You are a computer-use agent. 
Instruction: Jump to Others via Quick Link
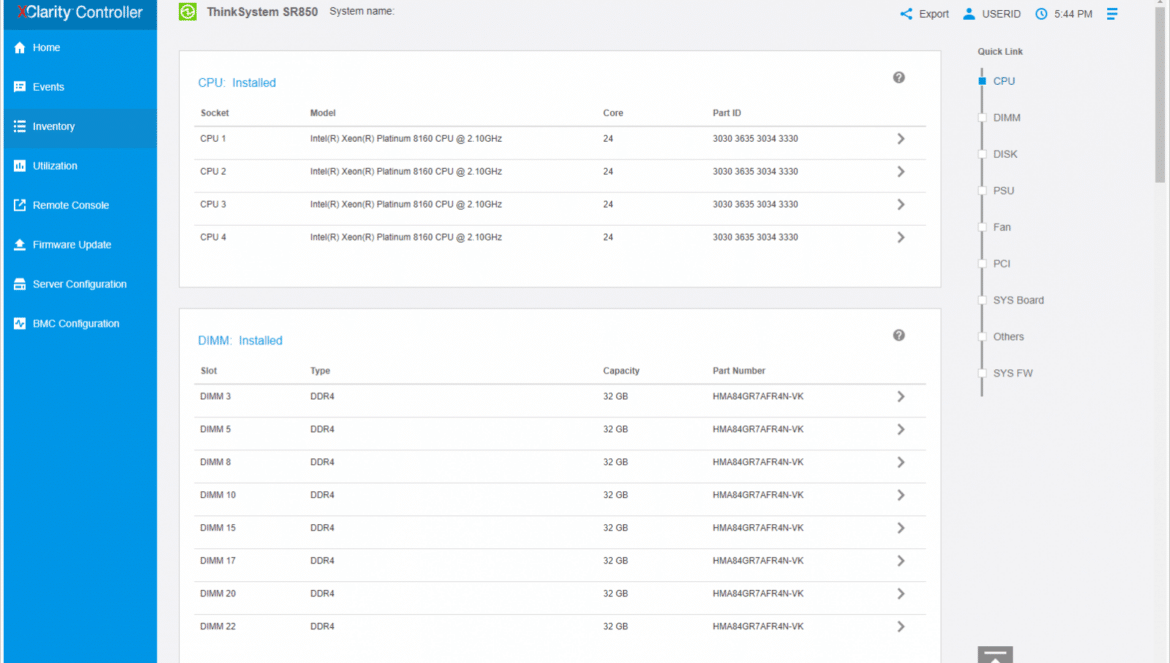click(1008, 337)
